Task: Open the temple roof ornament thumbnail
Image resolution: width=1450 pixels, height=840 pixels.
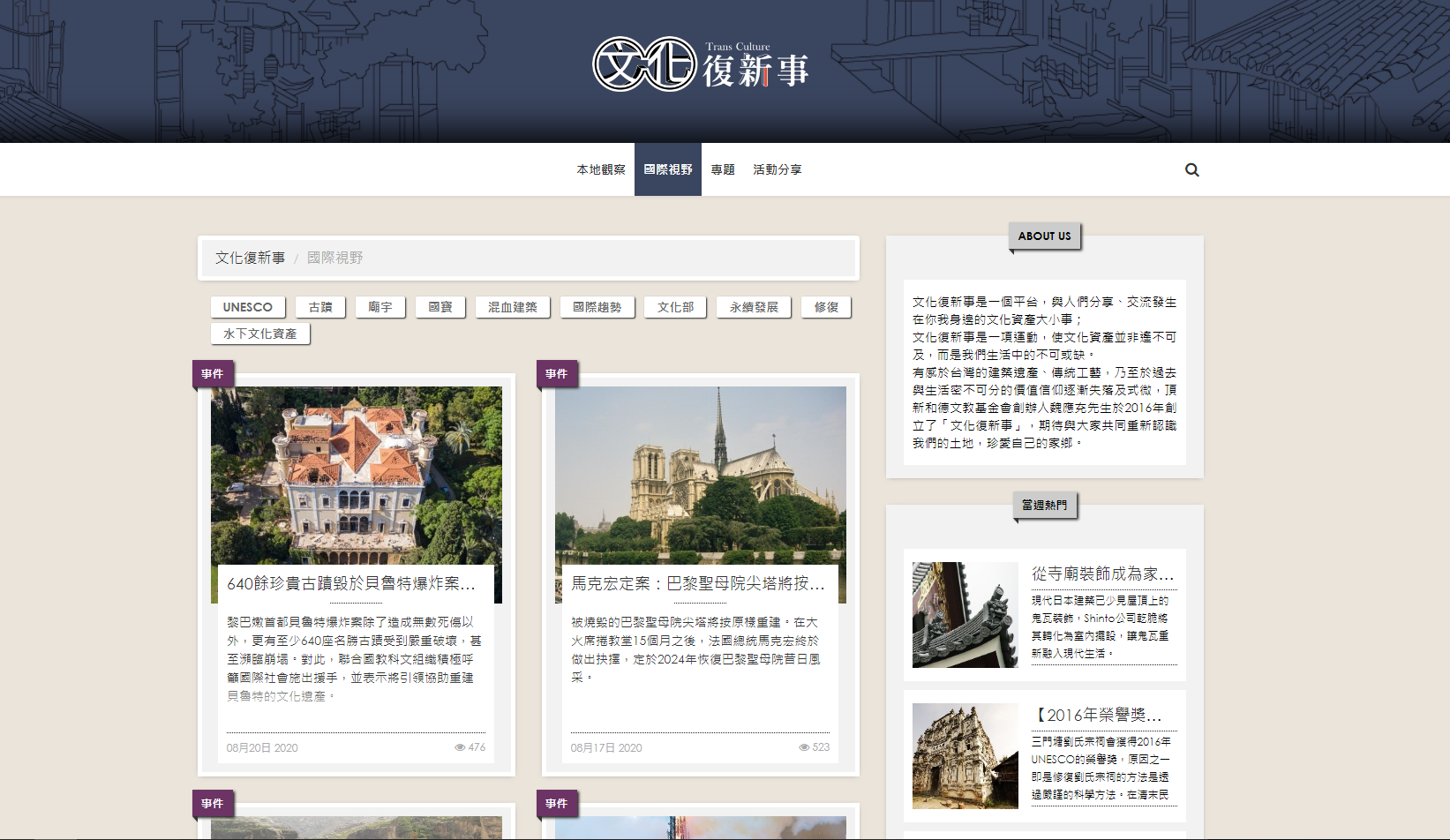Action: 965,615
